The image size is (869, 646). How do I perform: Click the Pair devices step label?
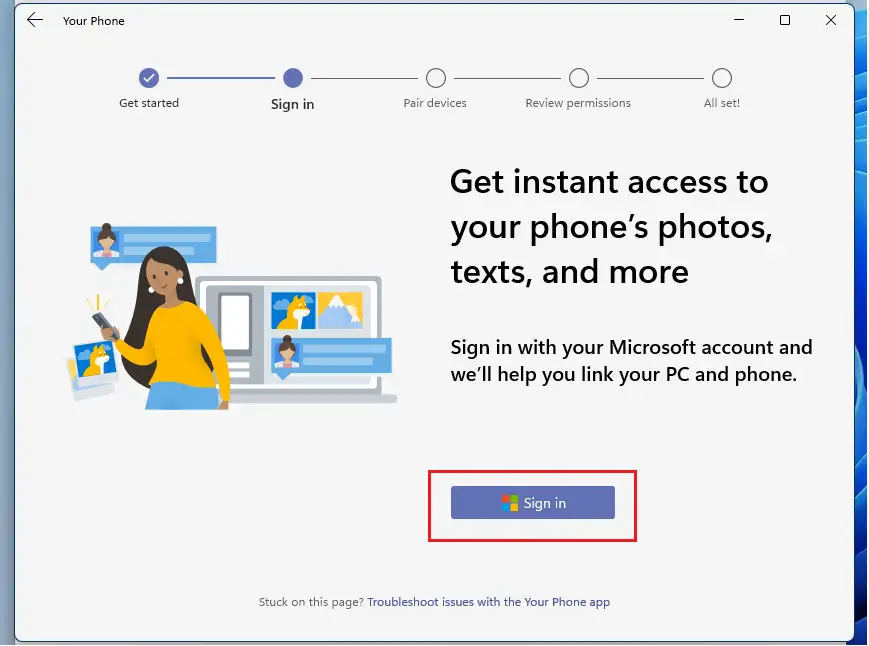coord(435,103)
